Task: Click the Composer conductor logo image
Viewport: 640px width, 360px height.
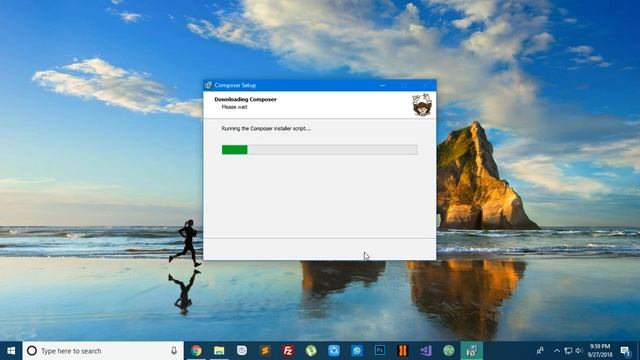Action: (421, 105)
